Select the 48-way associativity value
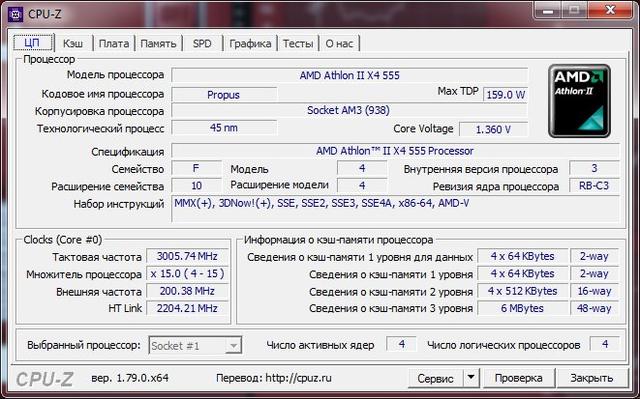Viewport: 640px width, 399px height. (594, 308)
